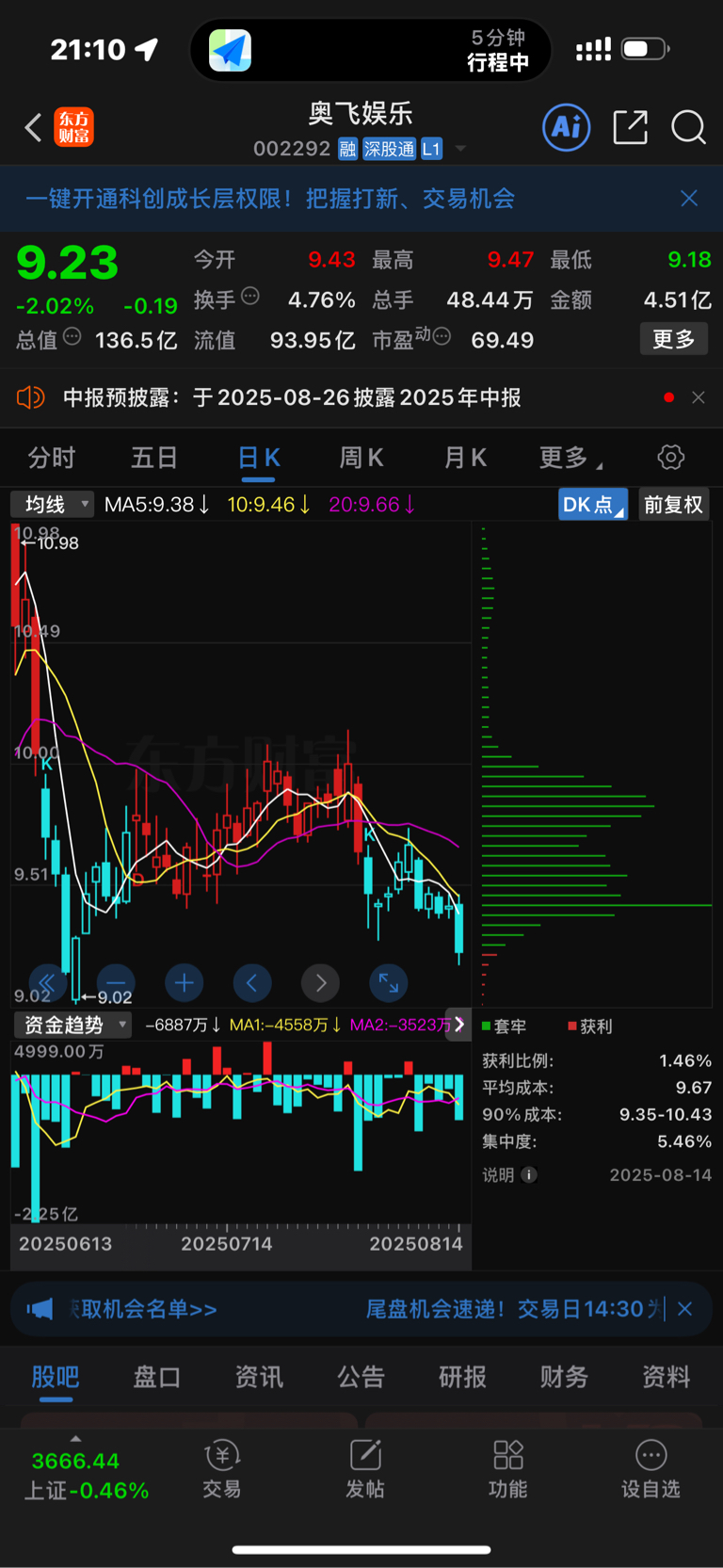Tap the 深股通 tag
The width and height of the screenshot is (723, 1568).
390,149
